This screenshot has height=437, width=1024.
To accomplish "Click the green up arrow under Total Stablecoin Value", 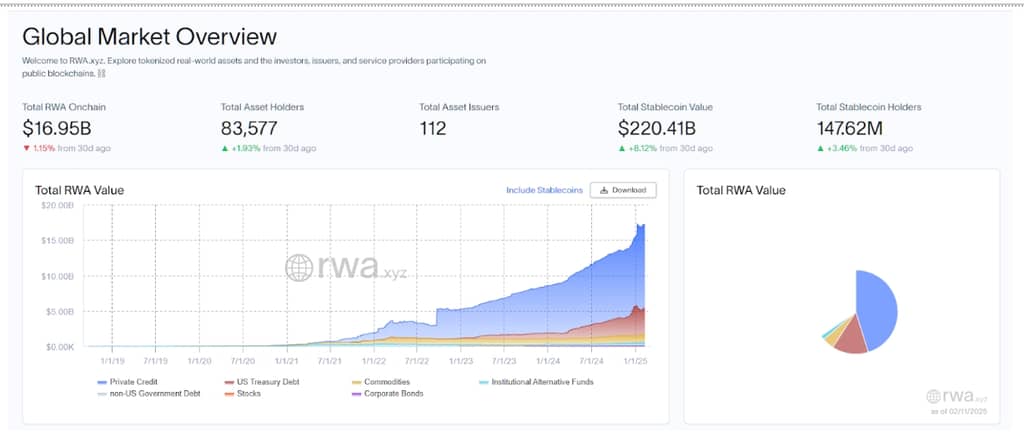I will coord(622,148).
